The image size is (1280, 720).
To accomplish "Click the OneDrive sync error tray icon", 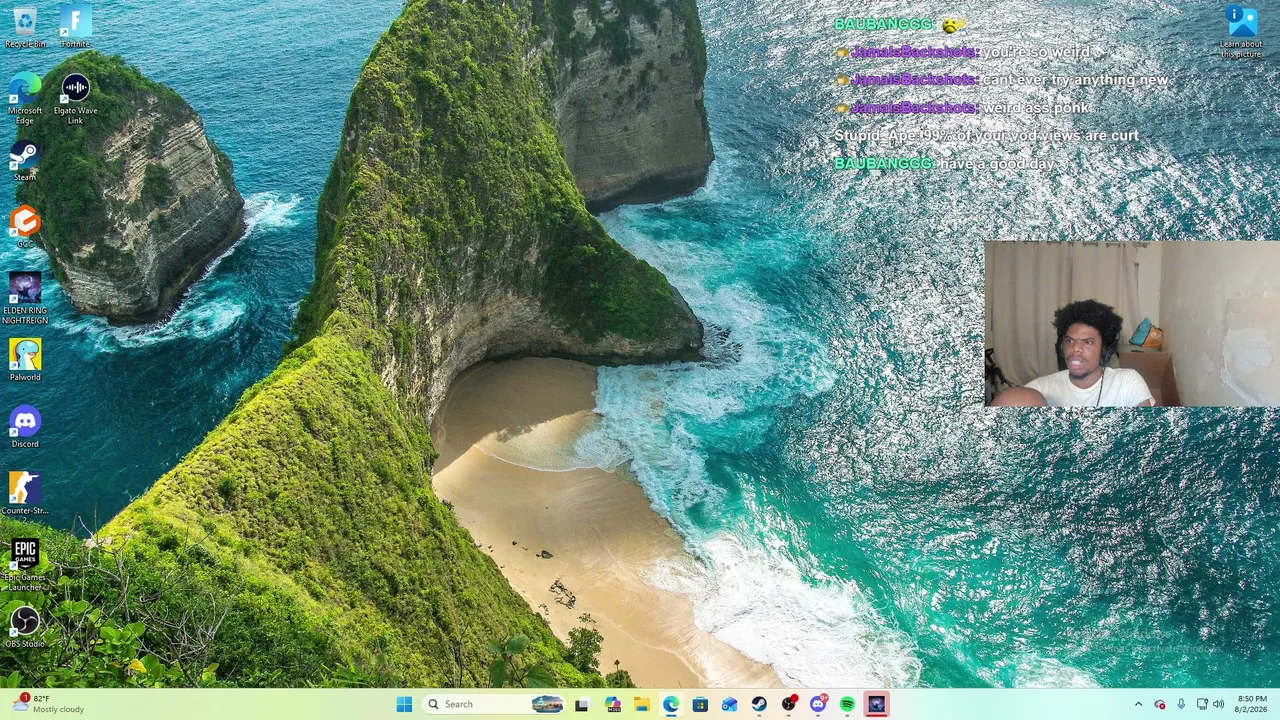I will 1160,704.
